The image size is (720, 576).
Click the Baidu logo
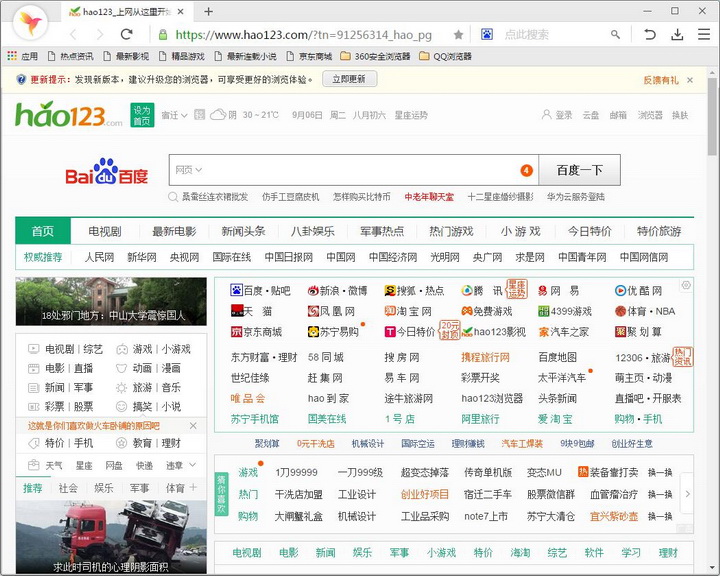pyautogui.click(x=107, y=171)
